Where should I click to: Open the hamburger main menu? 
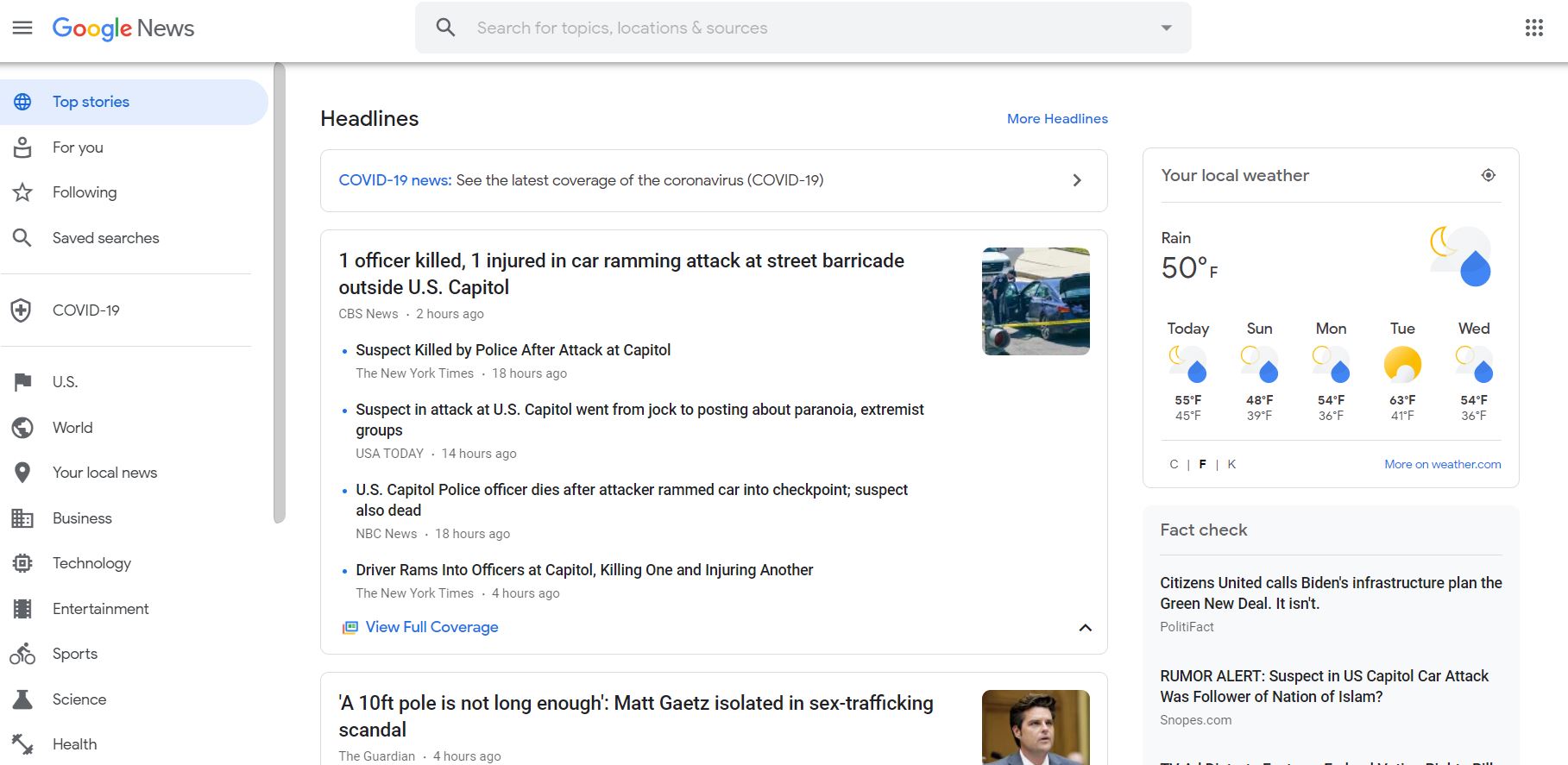22,28
